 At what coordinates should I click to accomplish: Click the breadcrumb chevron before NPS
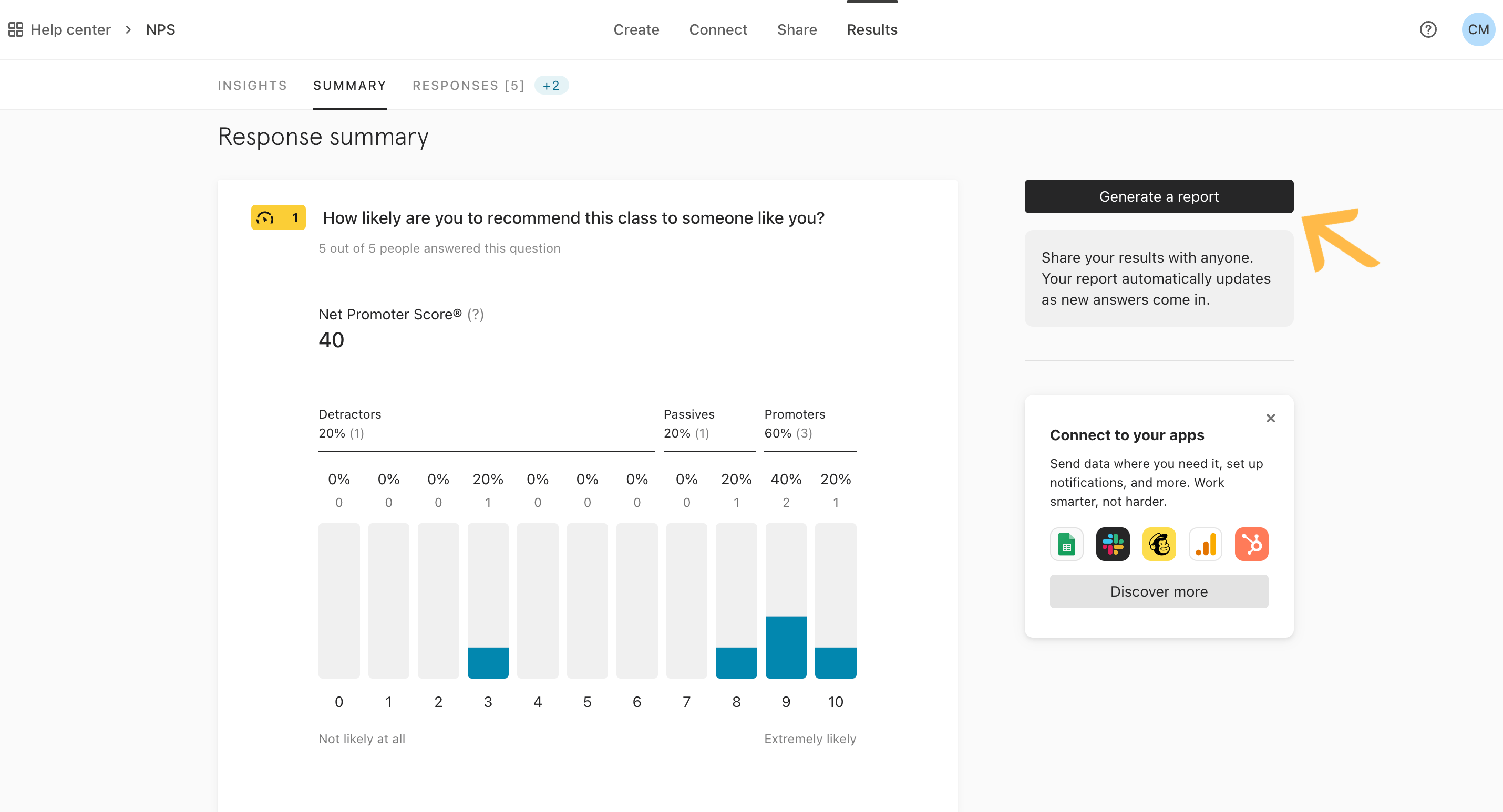[x=128, y=30]
